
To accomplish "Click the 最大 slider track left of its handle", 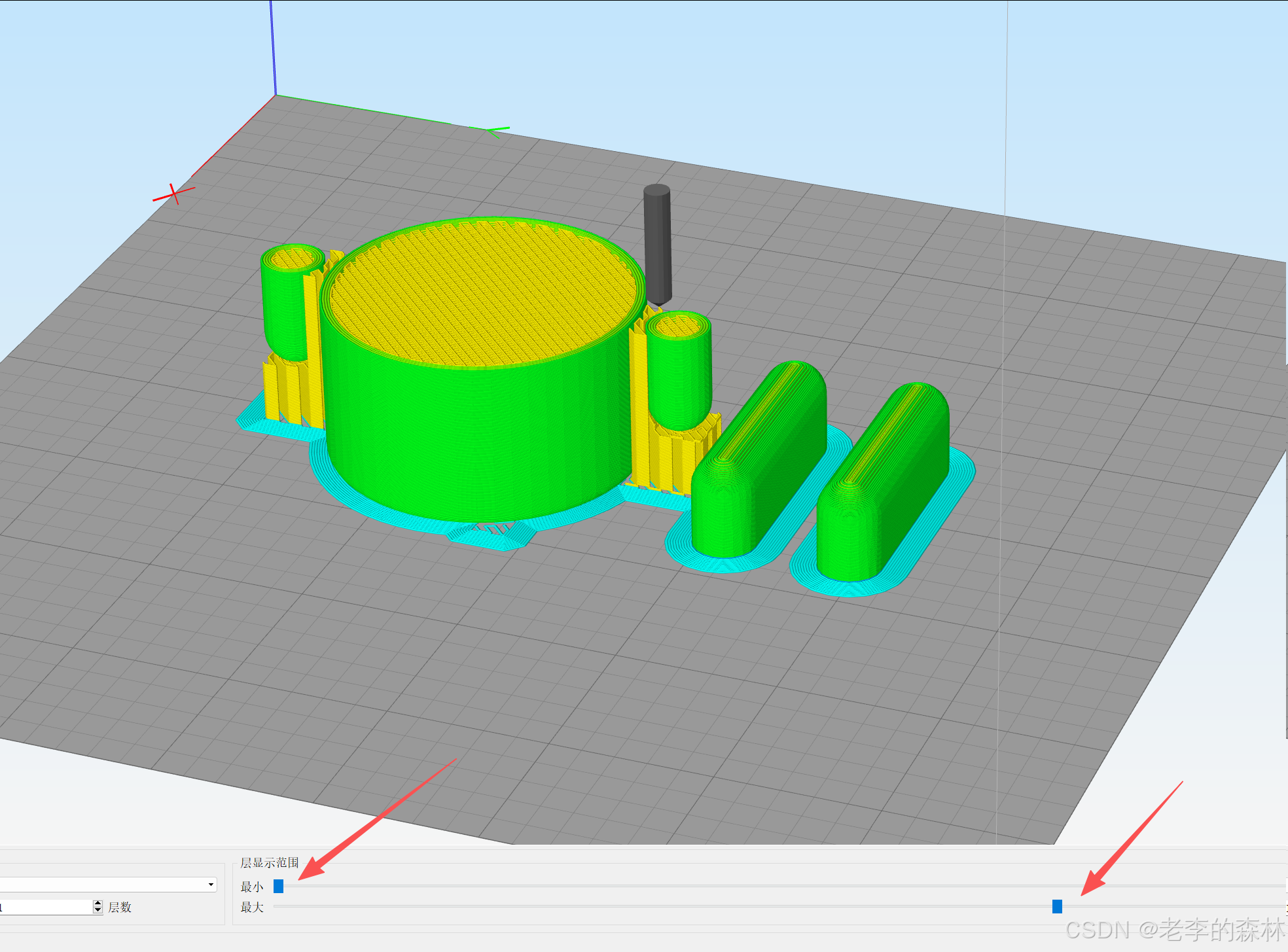I will click(x=654, y=906).
